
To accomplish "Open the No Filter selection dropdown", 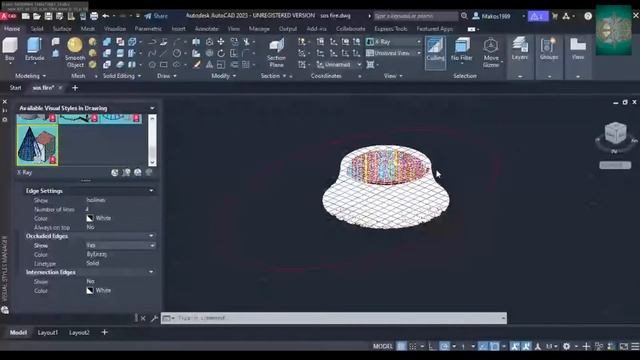I will coord(462,51).
